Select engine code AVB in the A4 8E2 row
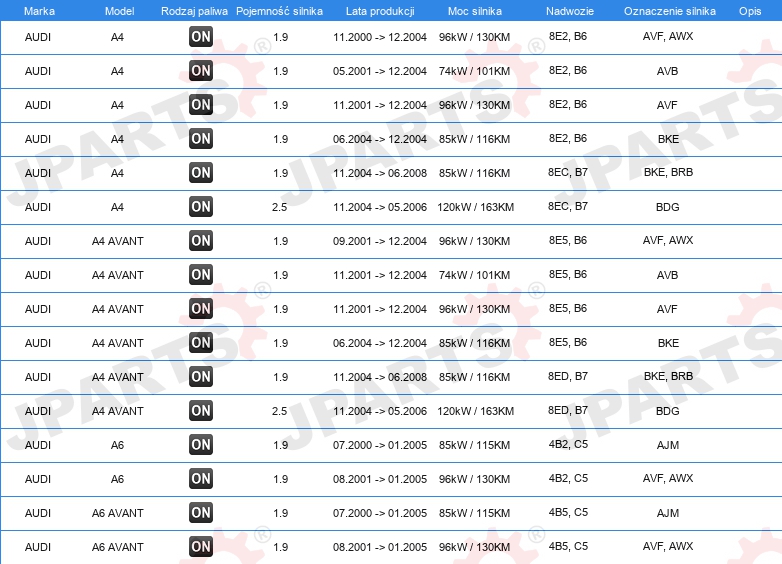Image resolution: width=782 pixels, height=564 pixels. (x=667, y=71)
